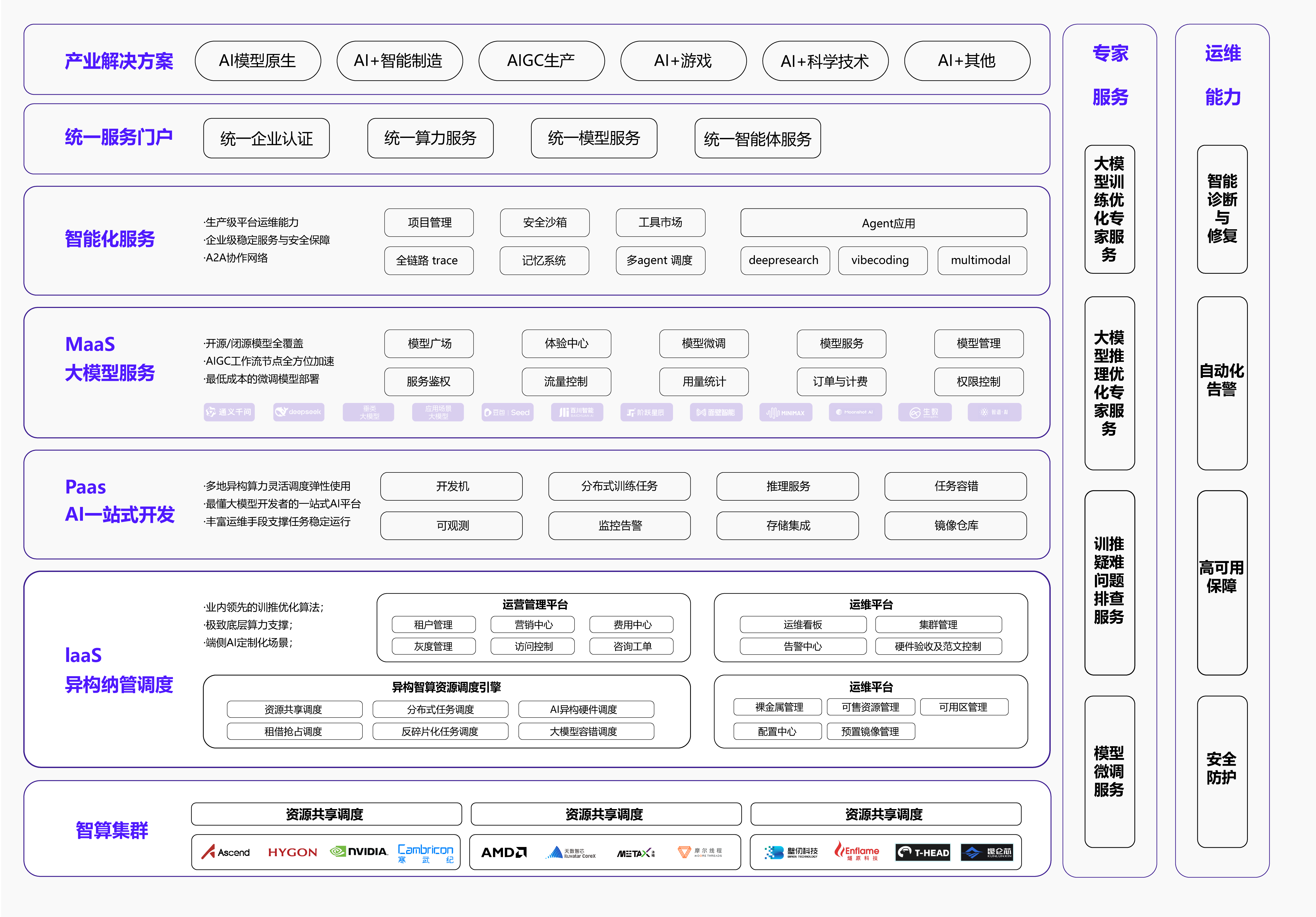Open the 统一算力服务 box
The height and width of the screenshot is (917, 1316).
pos(430,138)
